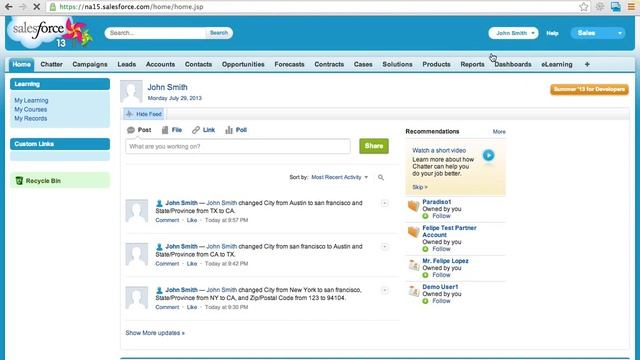Click the Salesforce logo
The image size is (640, 360).
click(49, 32)
